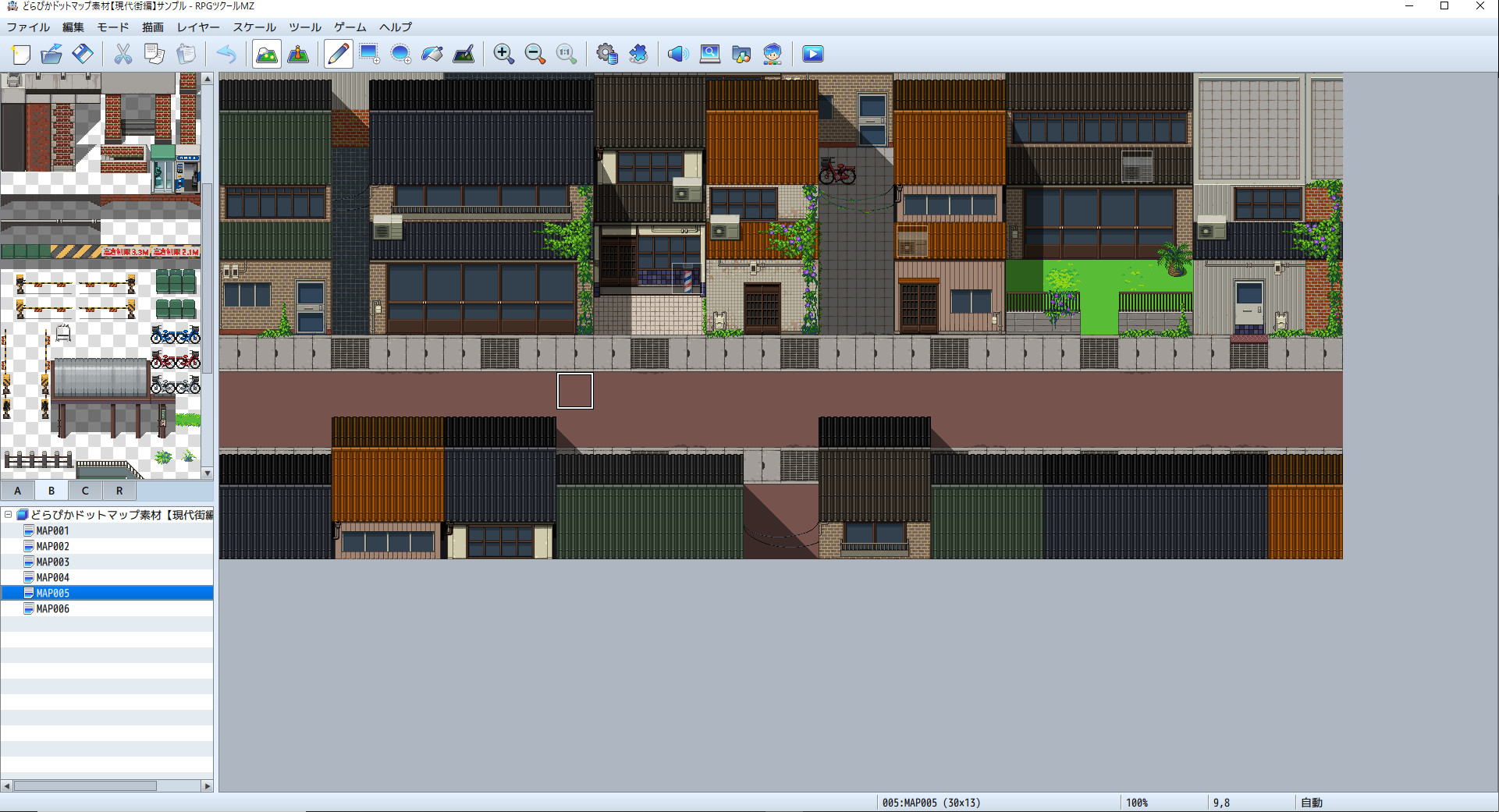1499x812 pixels.
Task: Collapse the どらぴか project tree root
Action: click(x=7, y=515)
